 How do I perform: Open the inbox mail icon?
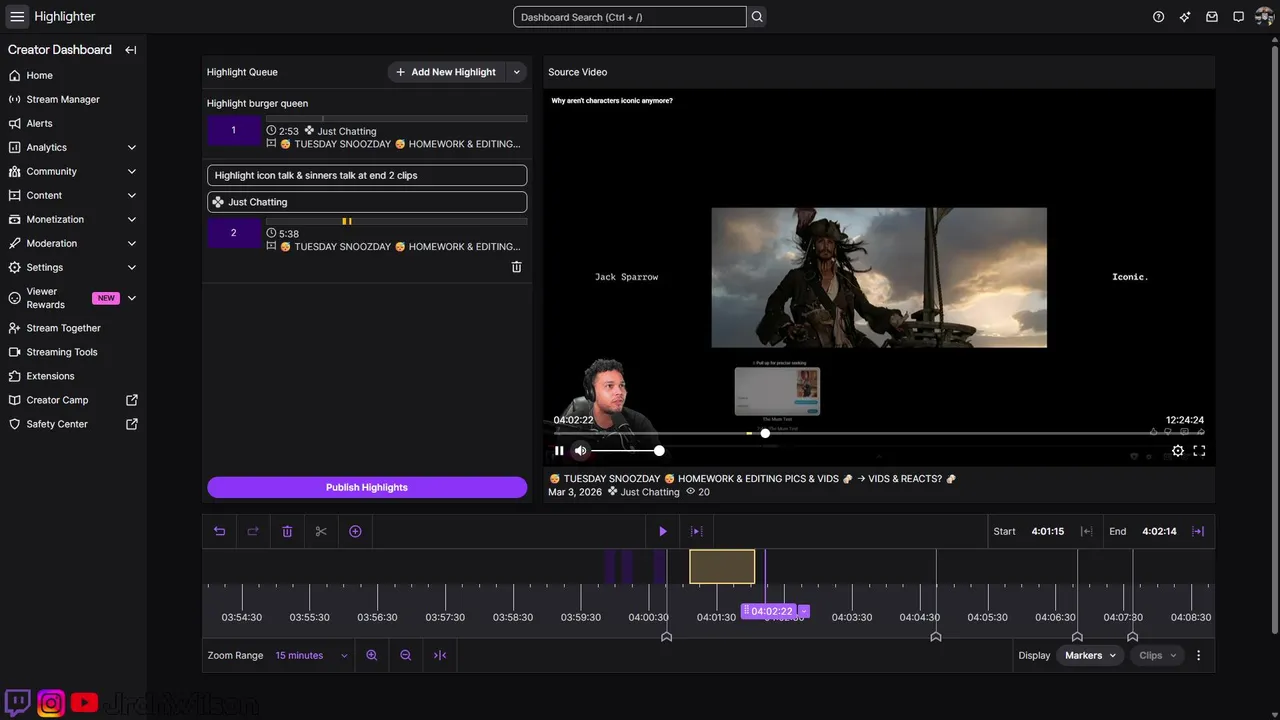1212,17
